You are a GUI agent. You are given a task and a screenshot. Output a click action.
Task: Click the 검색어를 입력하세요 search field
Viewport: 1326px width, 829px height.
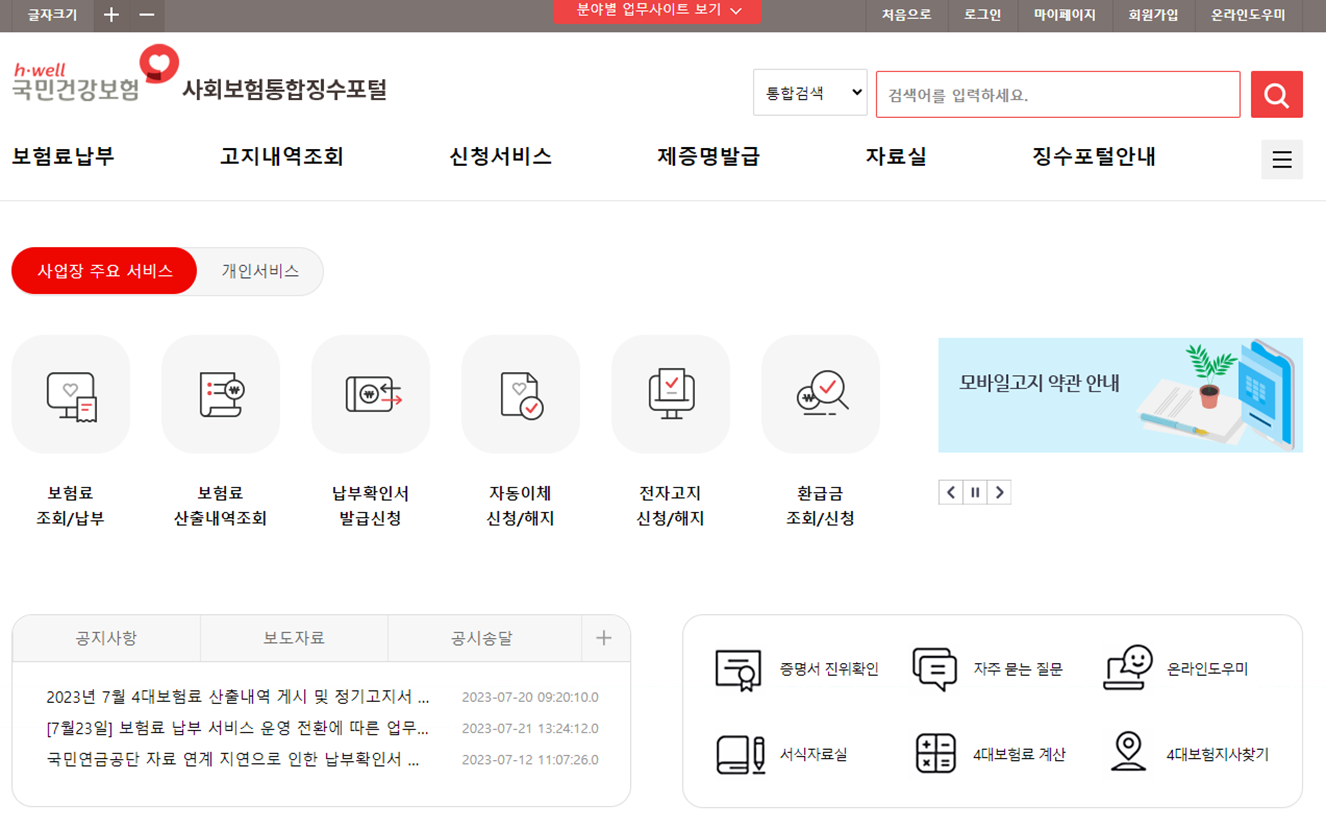coord(1058,95)
